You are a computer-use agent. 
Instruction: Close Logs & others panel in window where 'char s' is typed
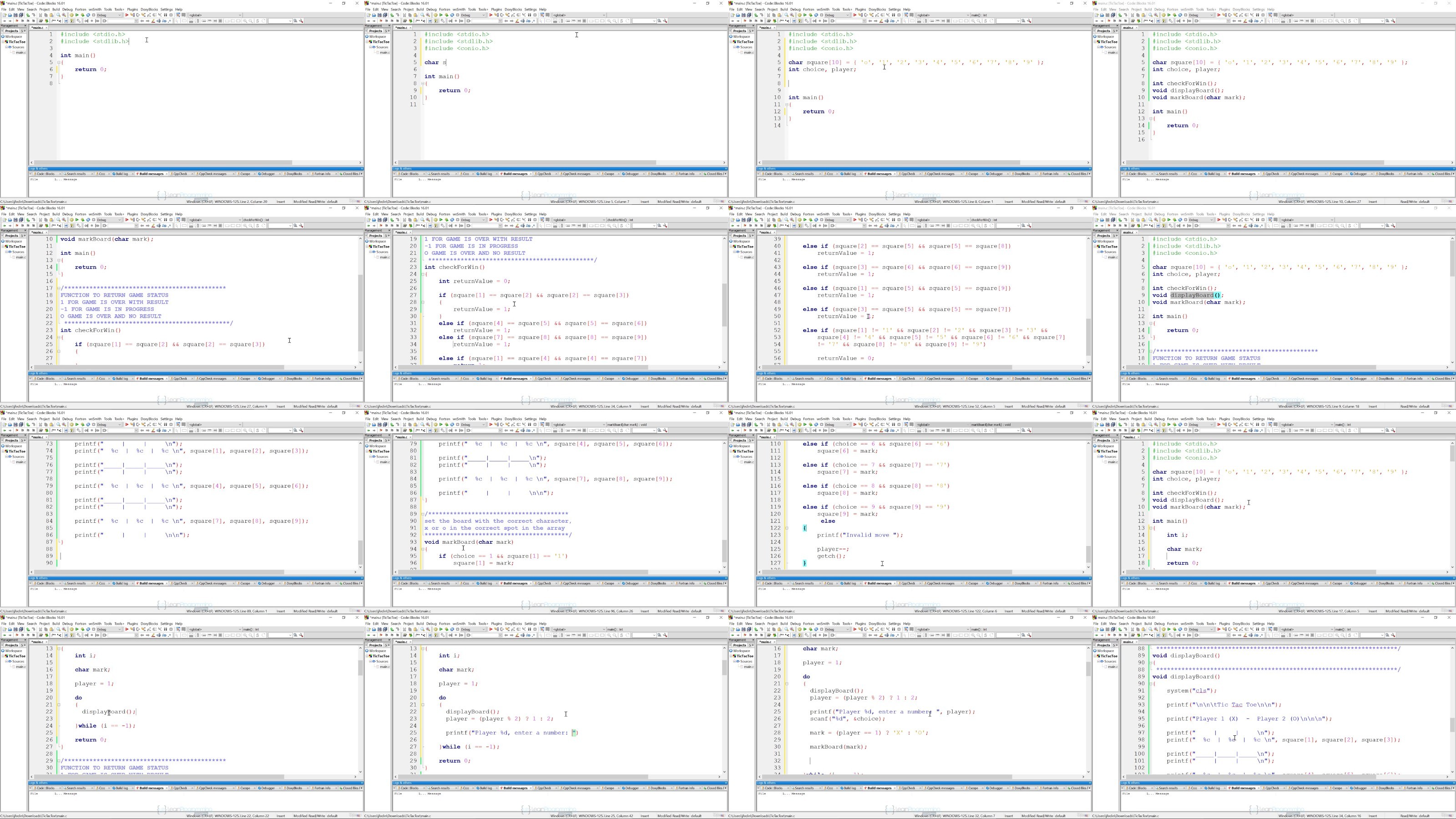click(726, 168)
